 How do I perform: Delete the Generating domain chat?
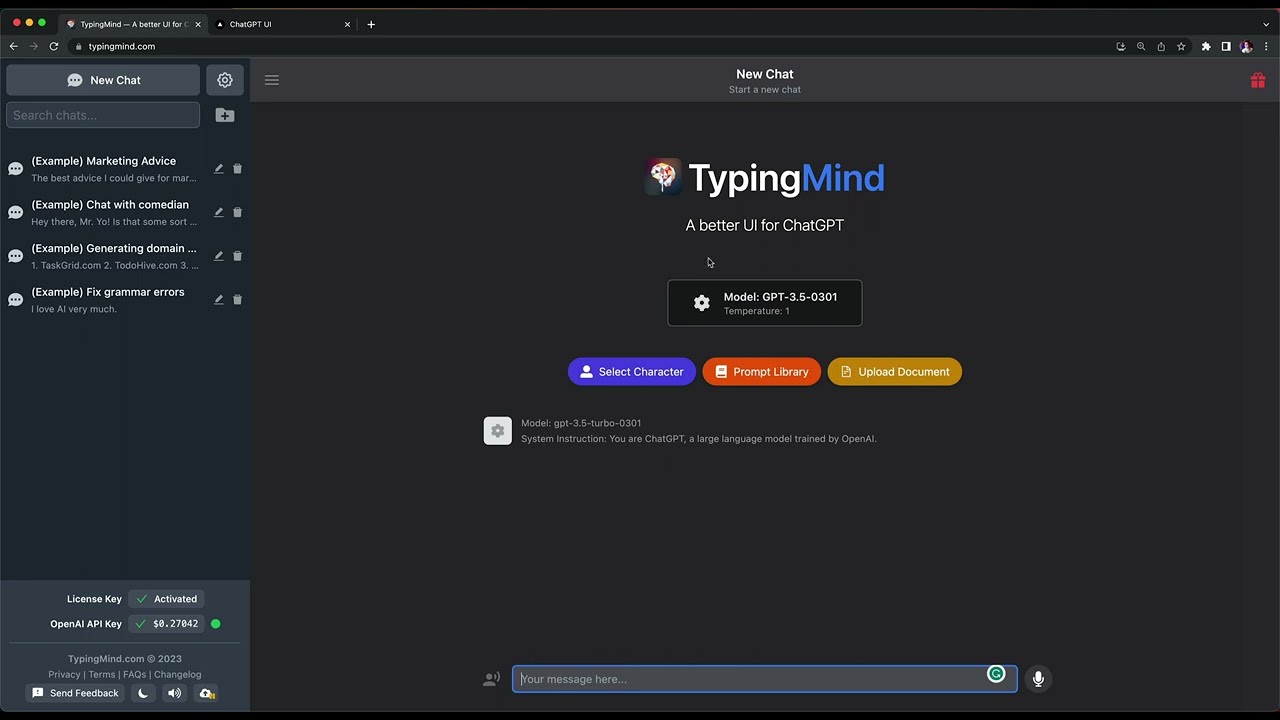(237, 256)
